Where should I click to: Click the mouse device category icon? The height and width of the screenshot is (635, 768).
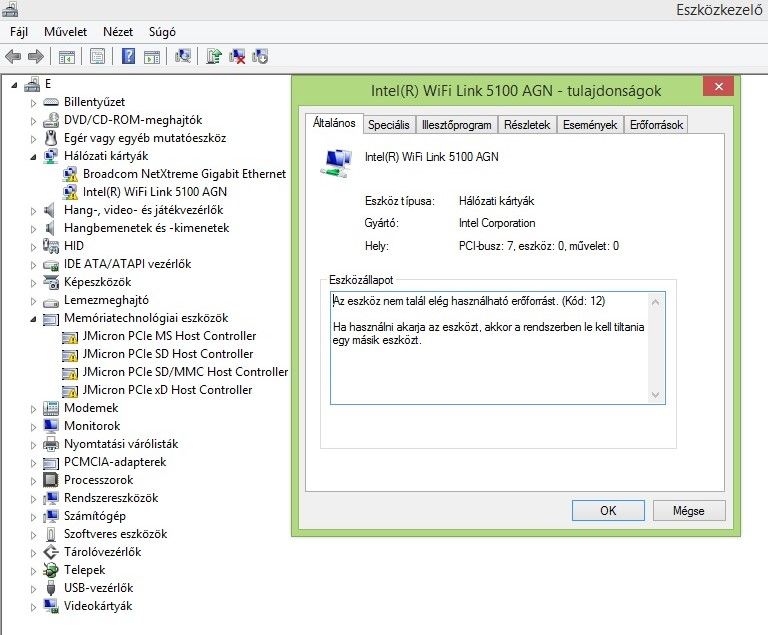click(x=51, y=138)
